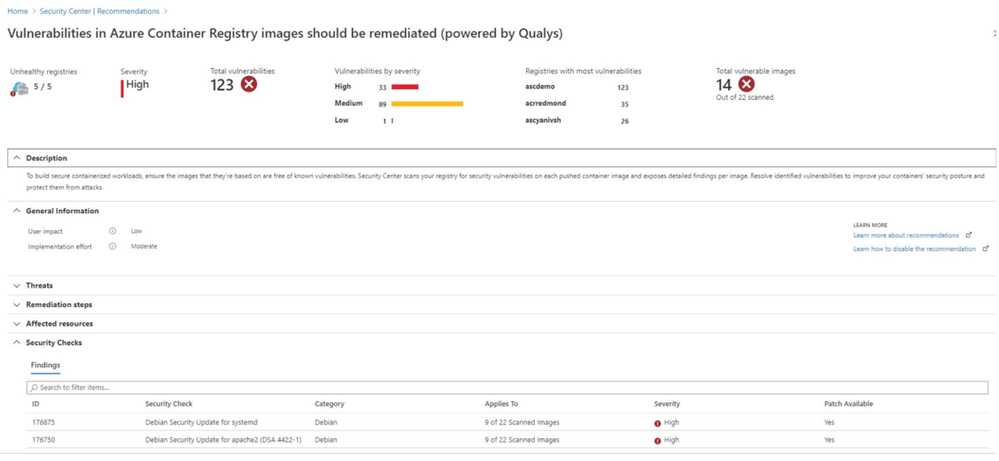Viewport: 999px width, 461px height.
Task: Collapse the General Information section
Action: tap(17, 211)
